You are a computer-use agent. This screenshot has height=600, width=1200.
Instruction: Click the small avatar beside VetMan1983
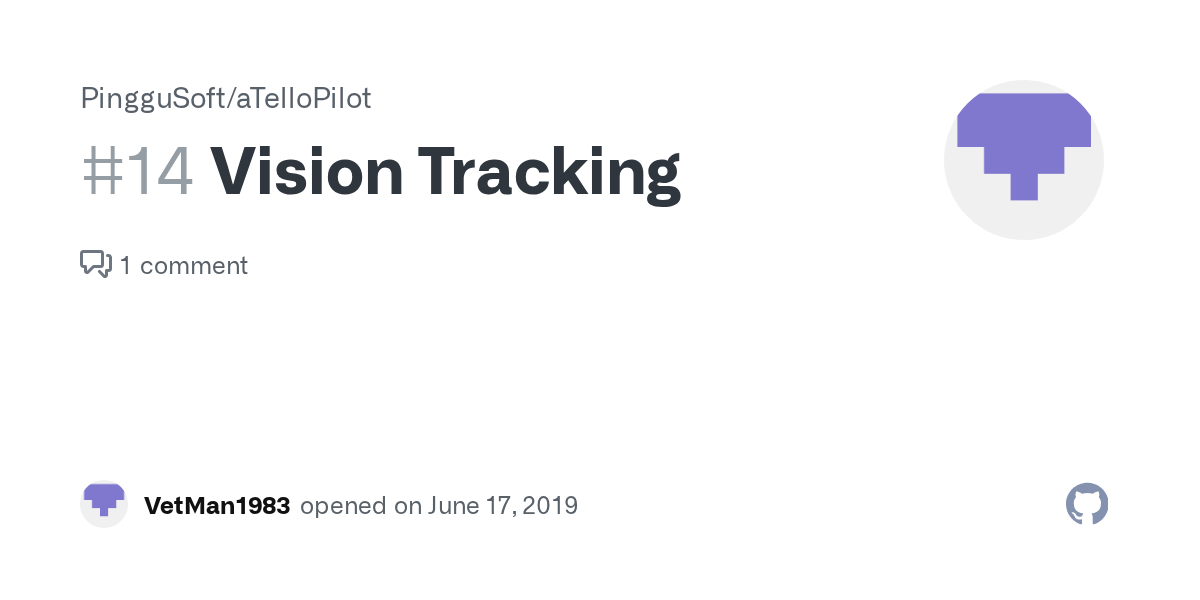click(x=104, y=504)
